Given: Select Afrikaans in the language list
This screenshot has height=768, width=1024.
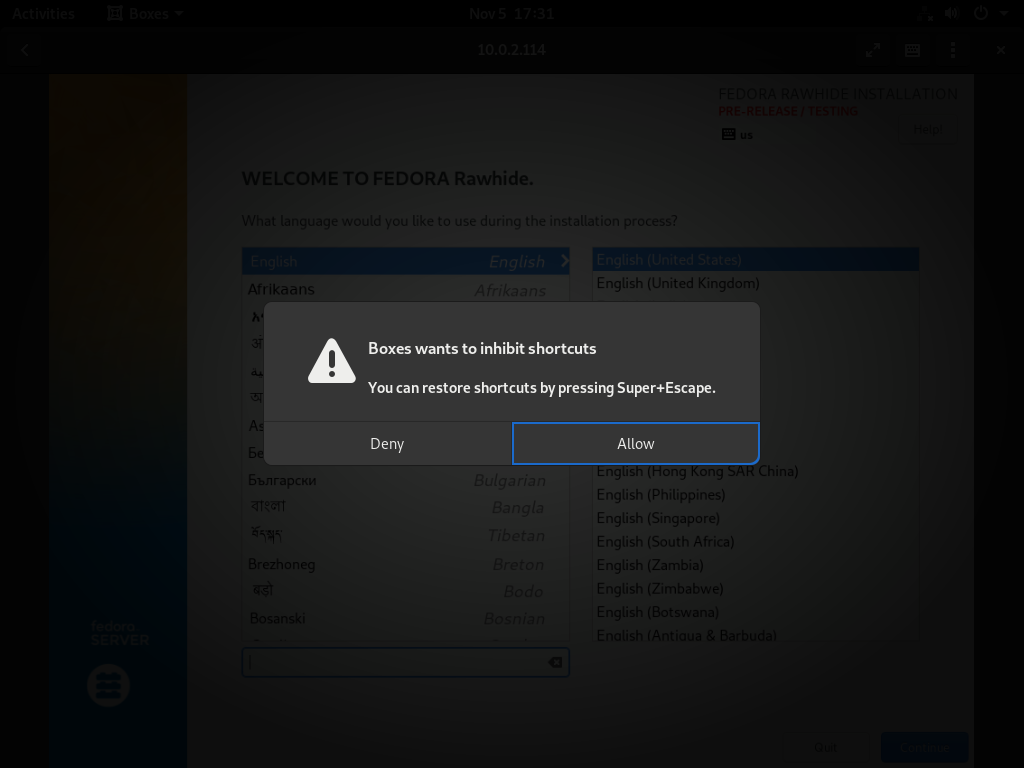Looking at the screenshot, I should coord(406,289).
